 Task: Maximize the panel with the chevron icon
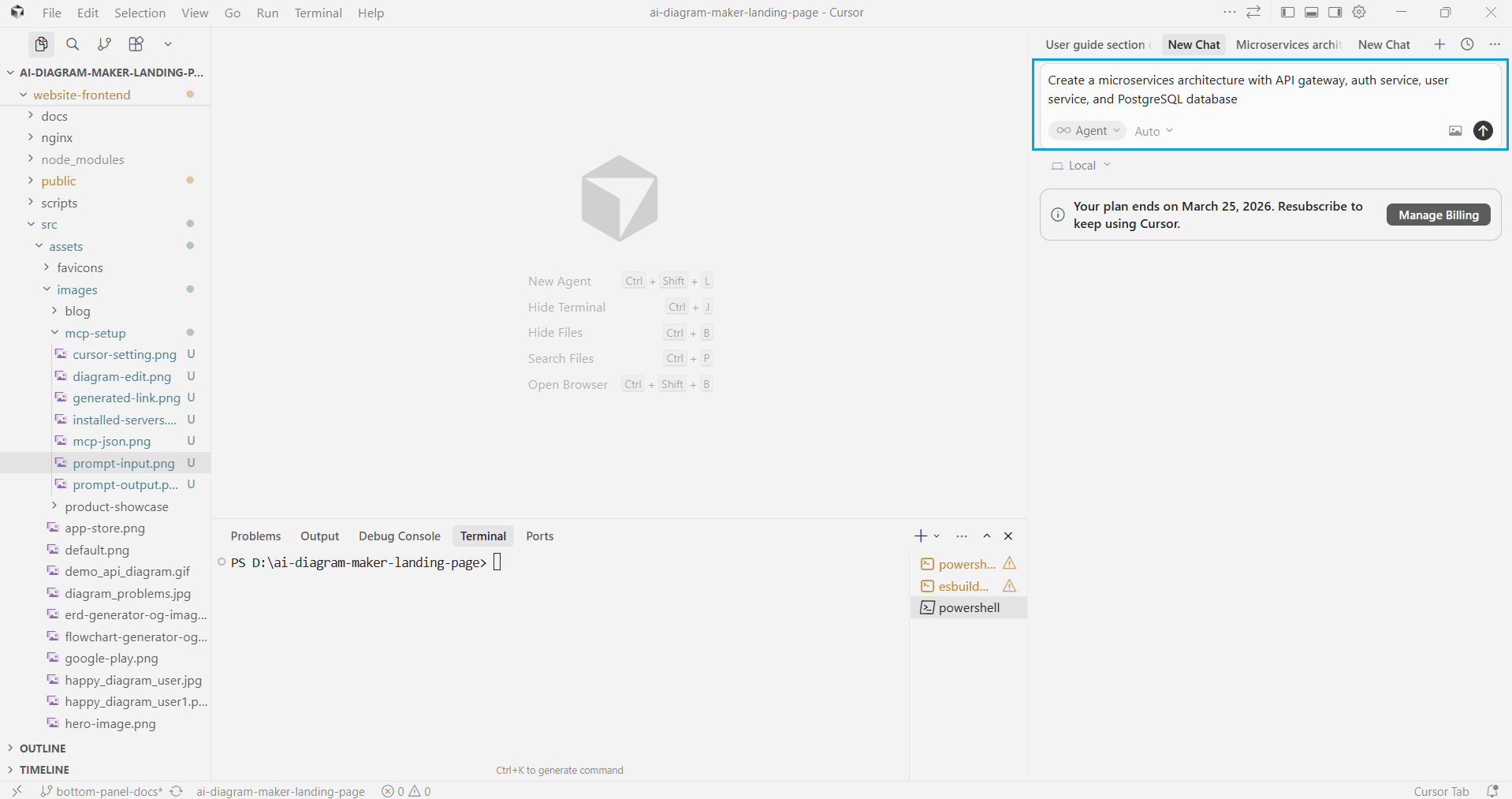[x=986, y=536]
